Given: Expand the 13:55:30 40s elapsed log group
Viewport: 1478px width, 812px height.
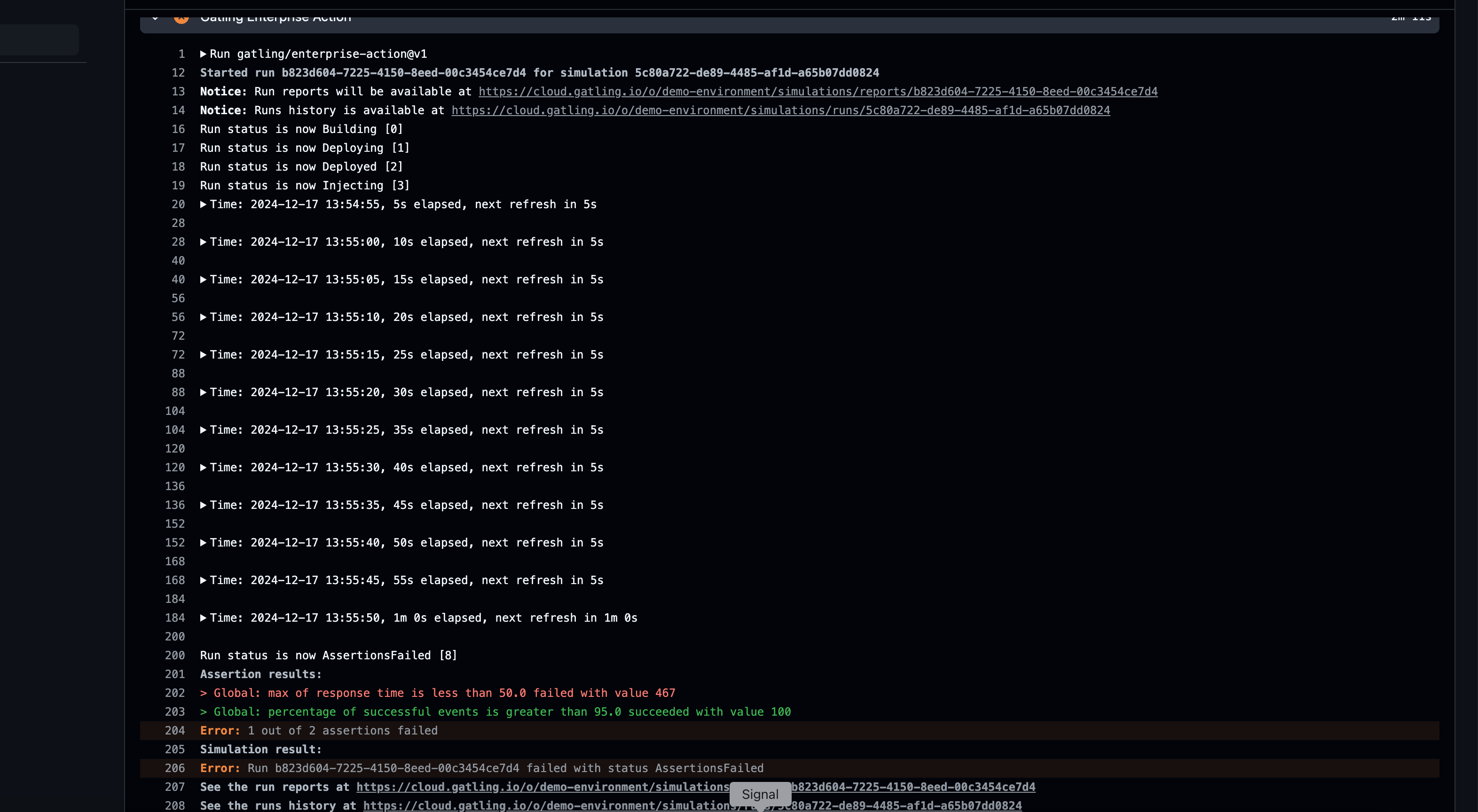Looking at the screenshot, I should pos(203,468).
